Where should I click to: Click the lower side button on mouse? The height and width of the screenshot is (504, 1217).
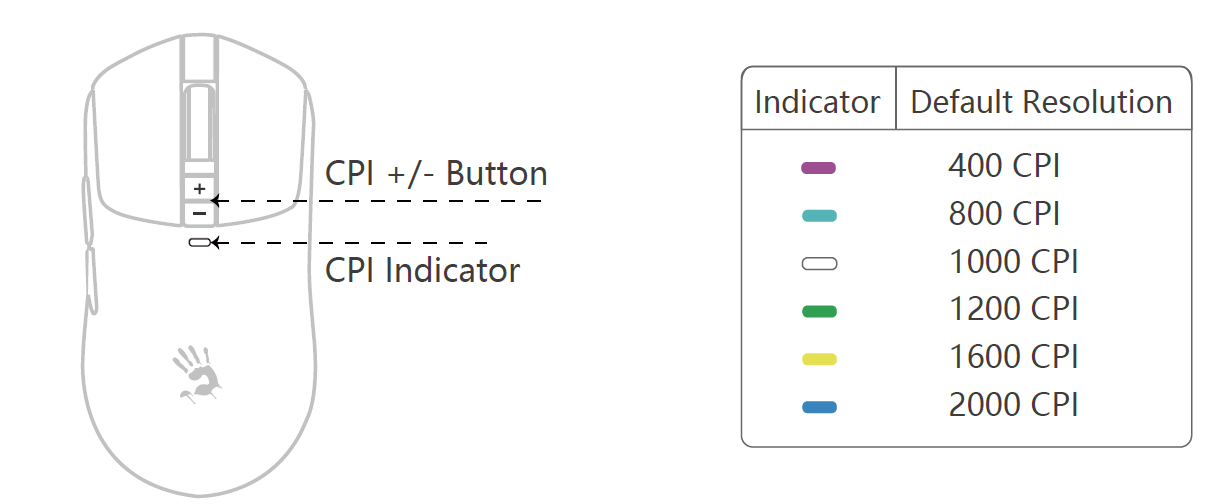point(90,282)
